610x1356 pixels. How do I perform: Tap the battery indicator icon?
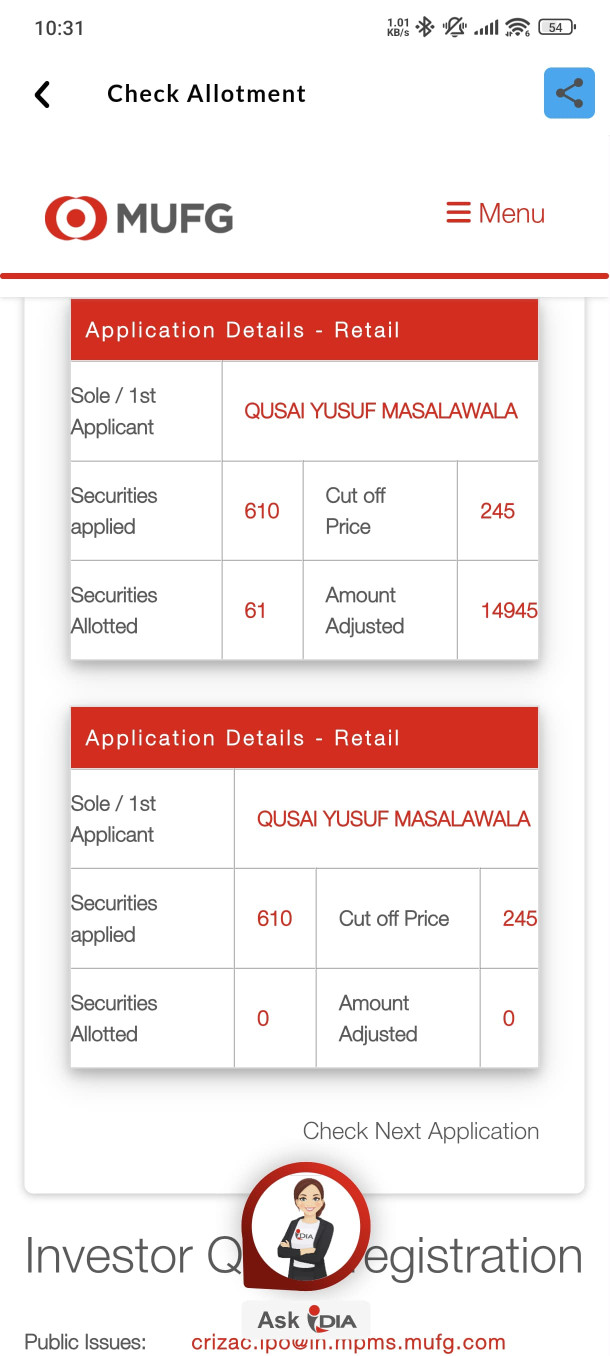pos(555,27)
